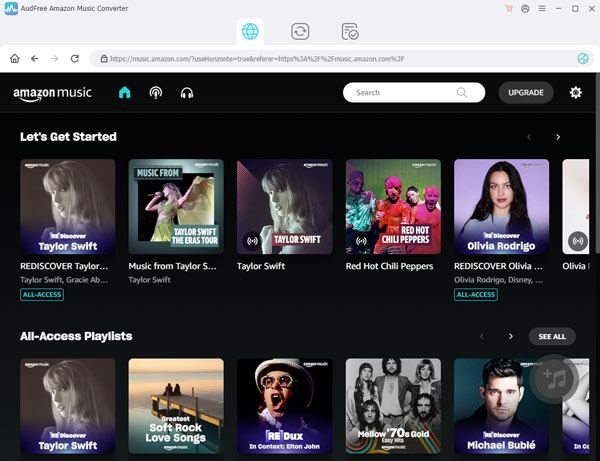600x461 pixels.
Task: Open the Library headphones icon
Action: point(187,93)
